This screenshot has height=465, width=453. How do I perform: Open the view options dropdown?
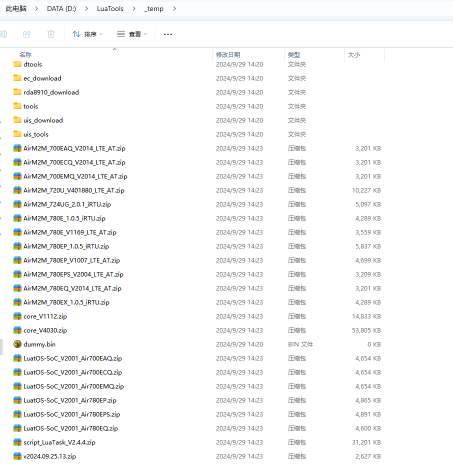click(x=132, y=34)
